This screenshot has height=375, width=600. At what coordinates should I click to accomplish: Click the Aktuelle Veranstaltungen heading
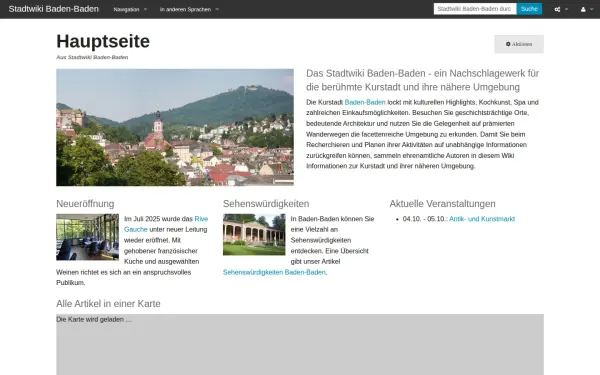[x=442, y=204]
